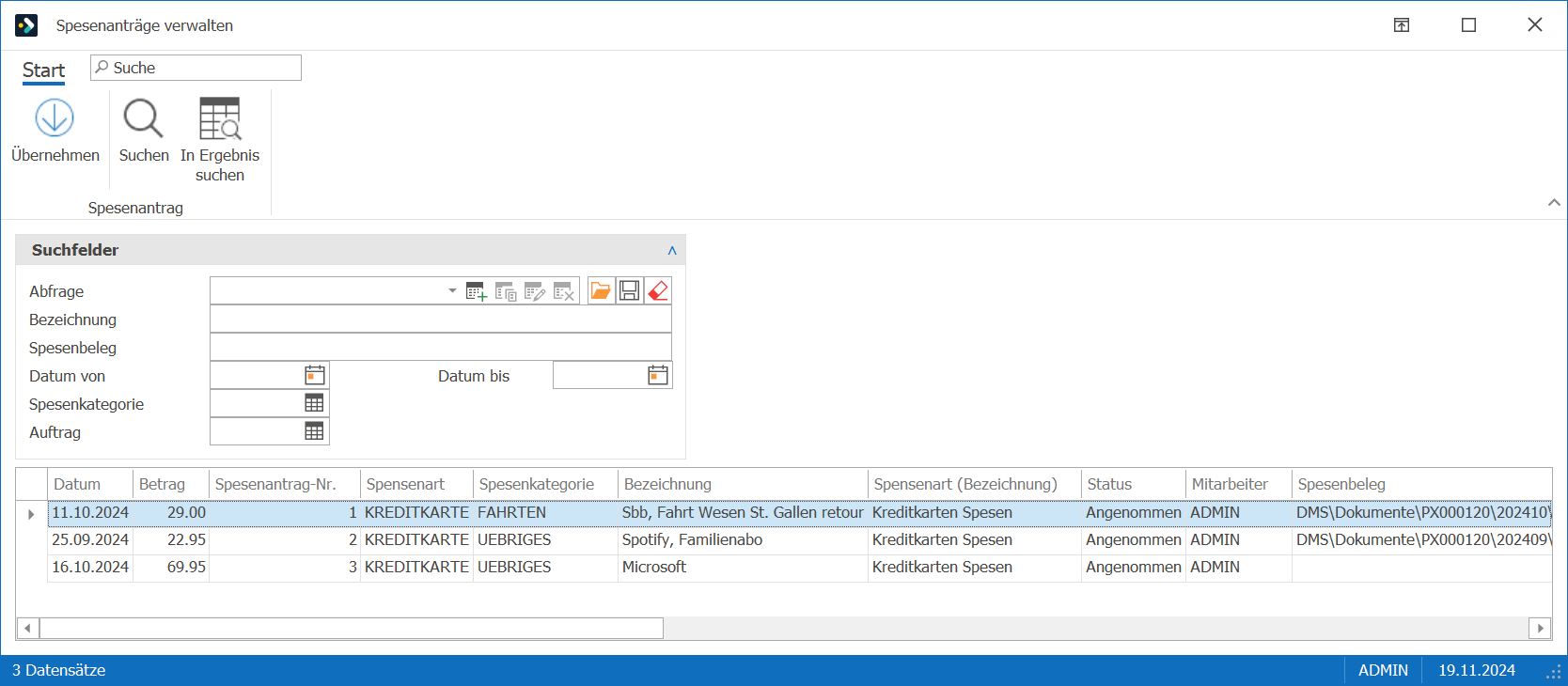Collapse the Suchfelder panel

point(672,250)
